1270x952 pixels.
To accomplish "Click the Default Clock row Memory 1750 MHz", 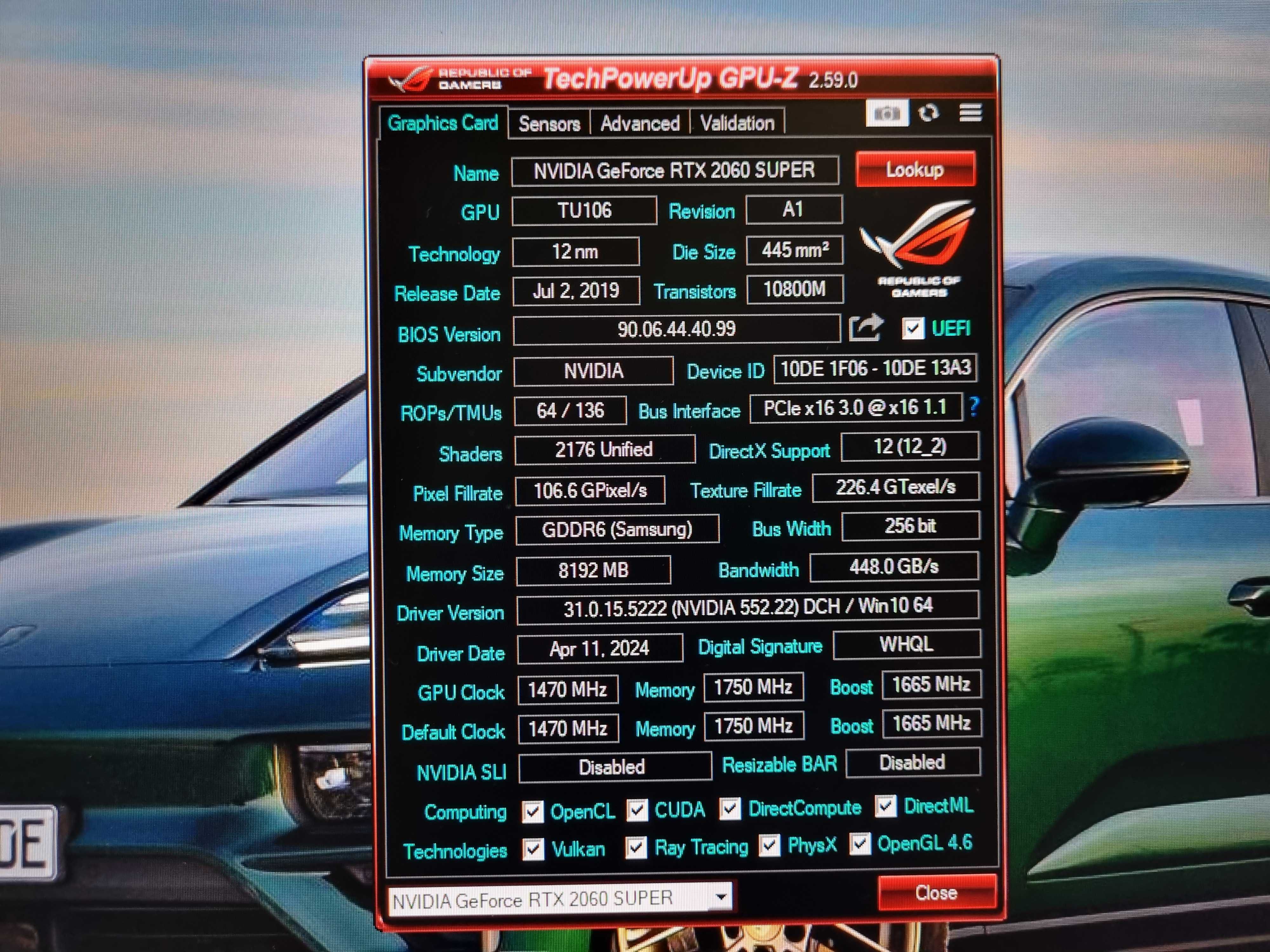I will (x=754, y=726).
